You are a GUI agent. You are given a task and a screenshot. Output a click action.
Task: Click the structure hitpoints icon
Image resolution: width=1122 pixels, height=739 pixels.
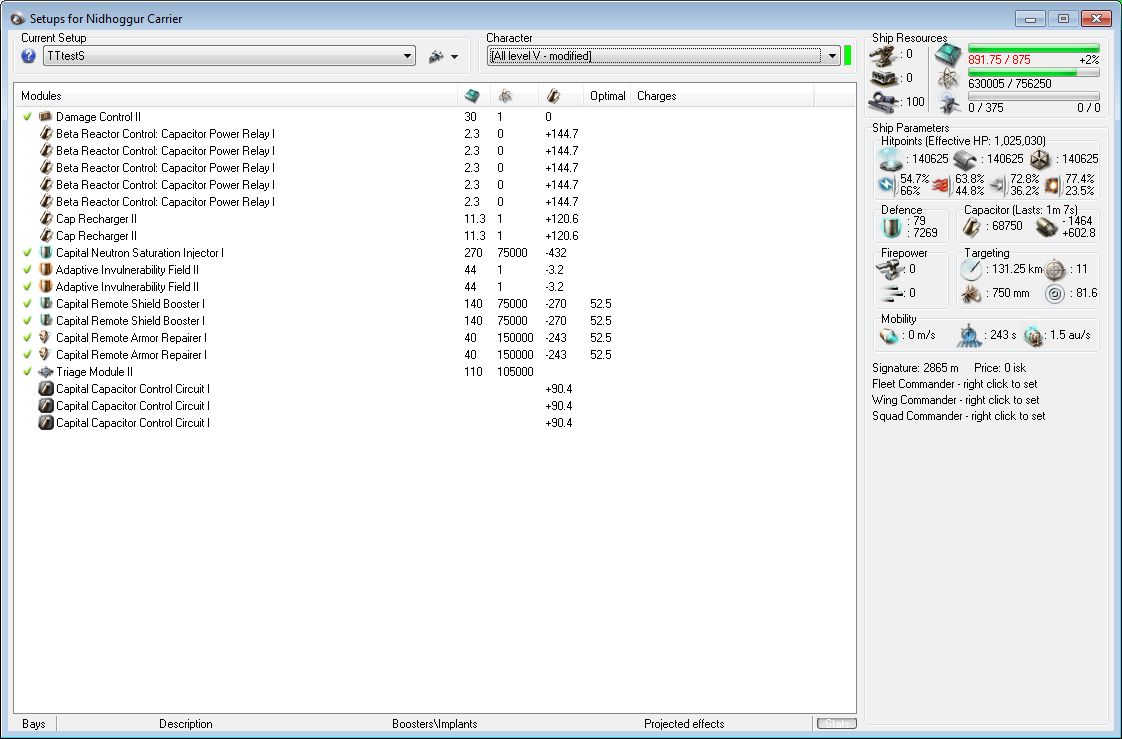pos(1040,160)
